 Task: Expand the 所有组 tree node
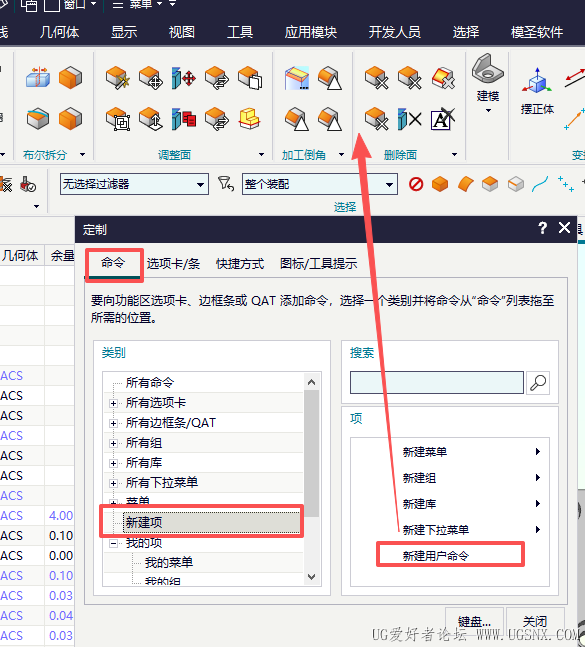[113, 443]
